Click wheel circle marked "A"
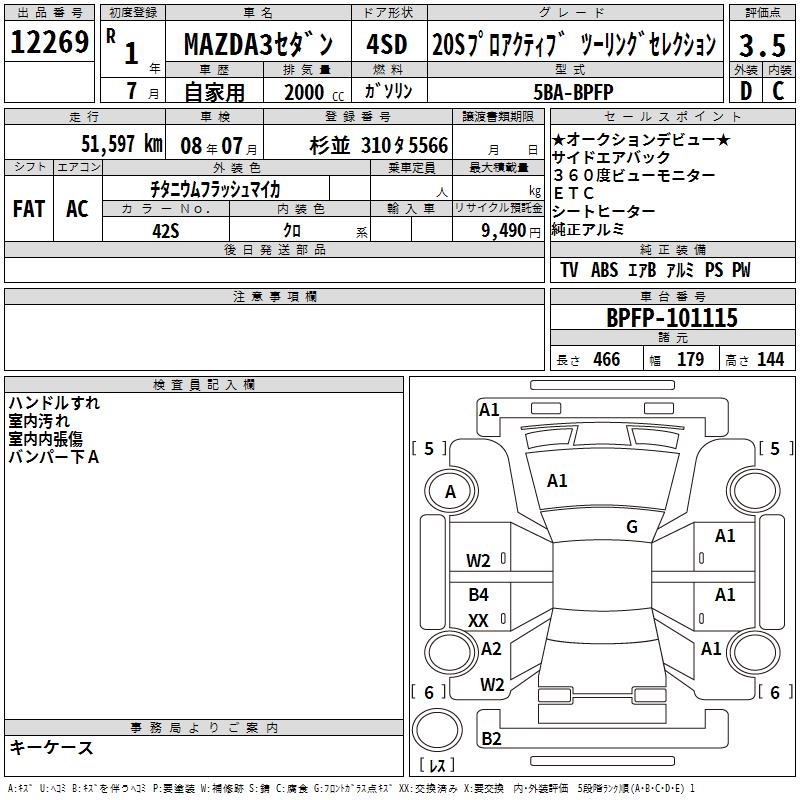The height and width of the screenshot is (800, 800). pyautogui.click(x=451, y=492)
